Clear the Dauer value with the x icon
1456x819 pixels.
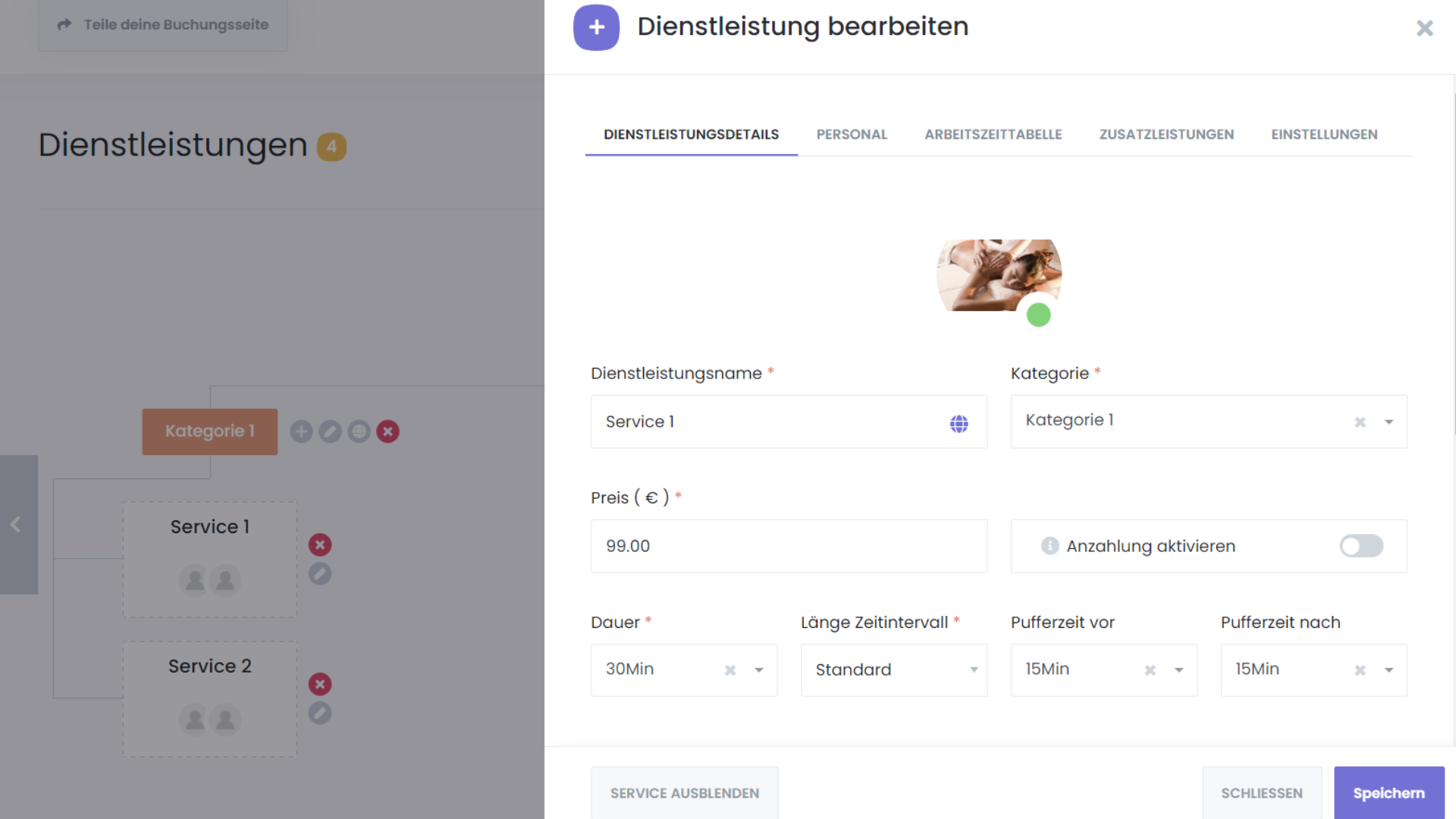tap(730, 670)
